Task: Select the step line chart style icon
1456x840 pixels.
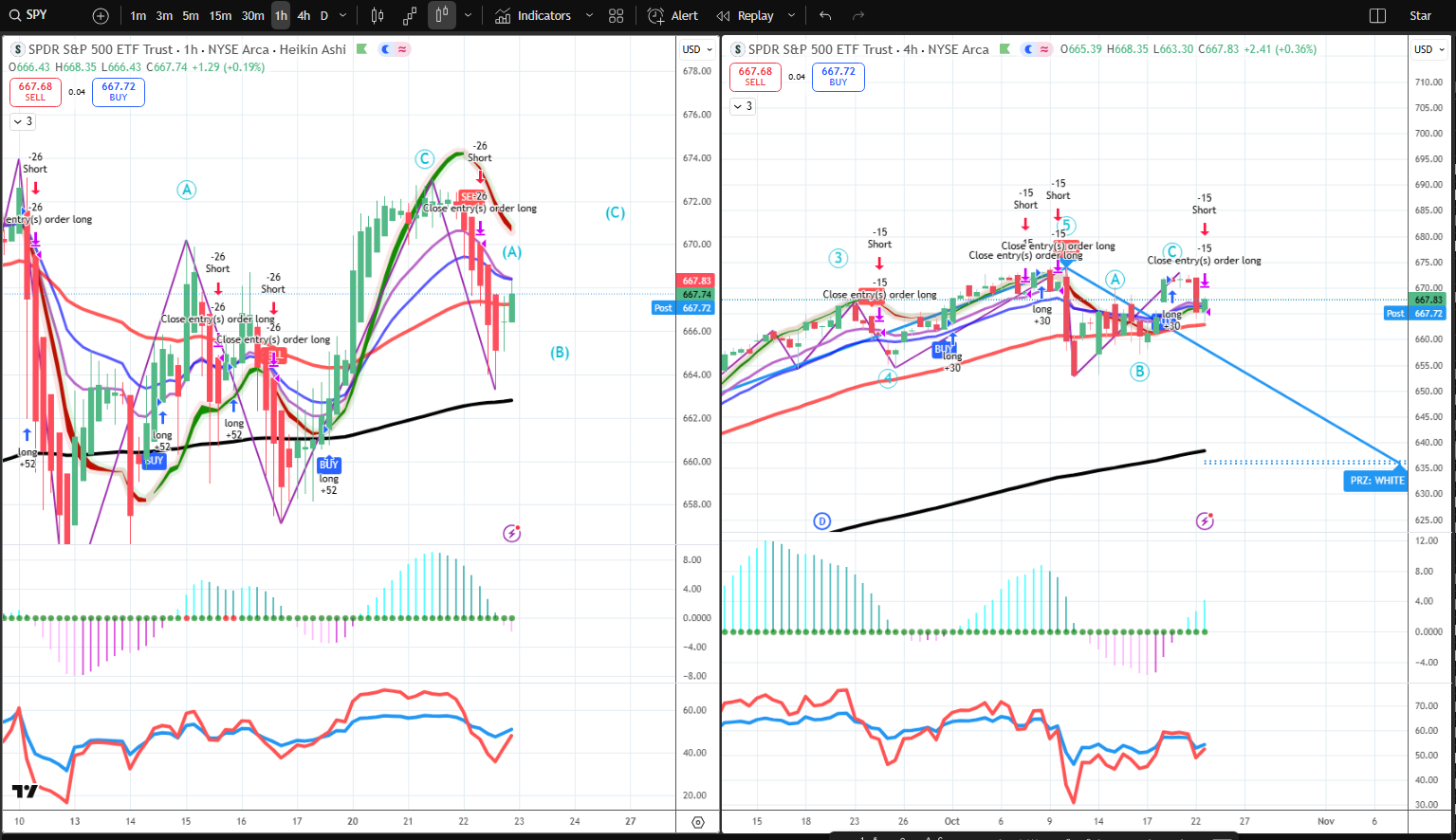Action: [x=410, y=16]
